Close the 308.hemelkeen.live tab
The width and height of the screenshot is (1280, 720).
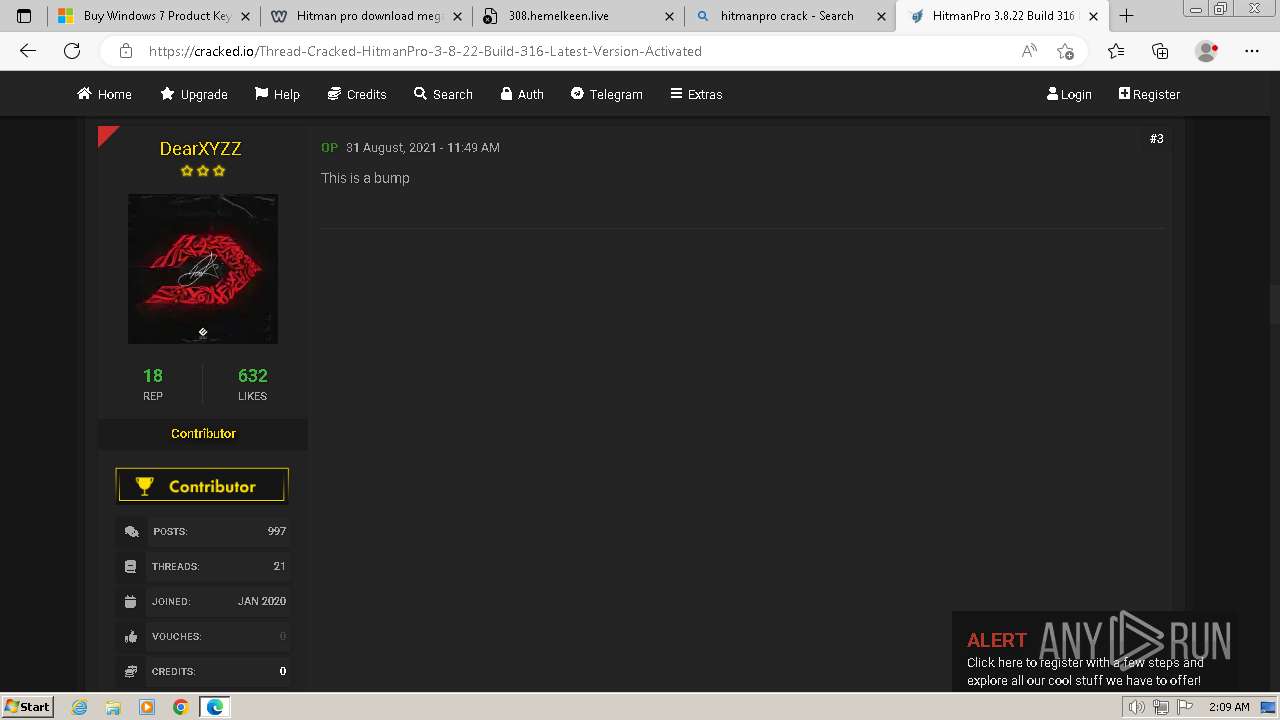click(x=670, y=16)
